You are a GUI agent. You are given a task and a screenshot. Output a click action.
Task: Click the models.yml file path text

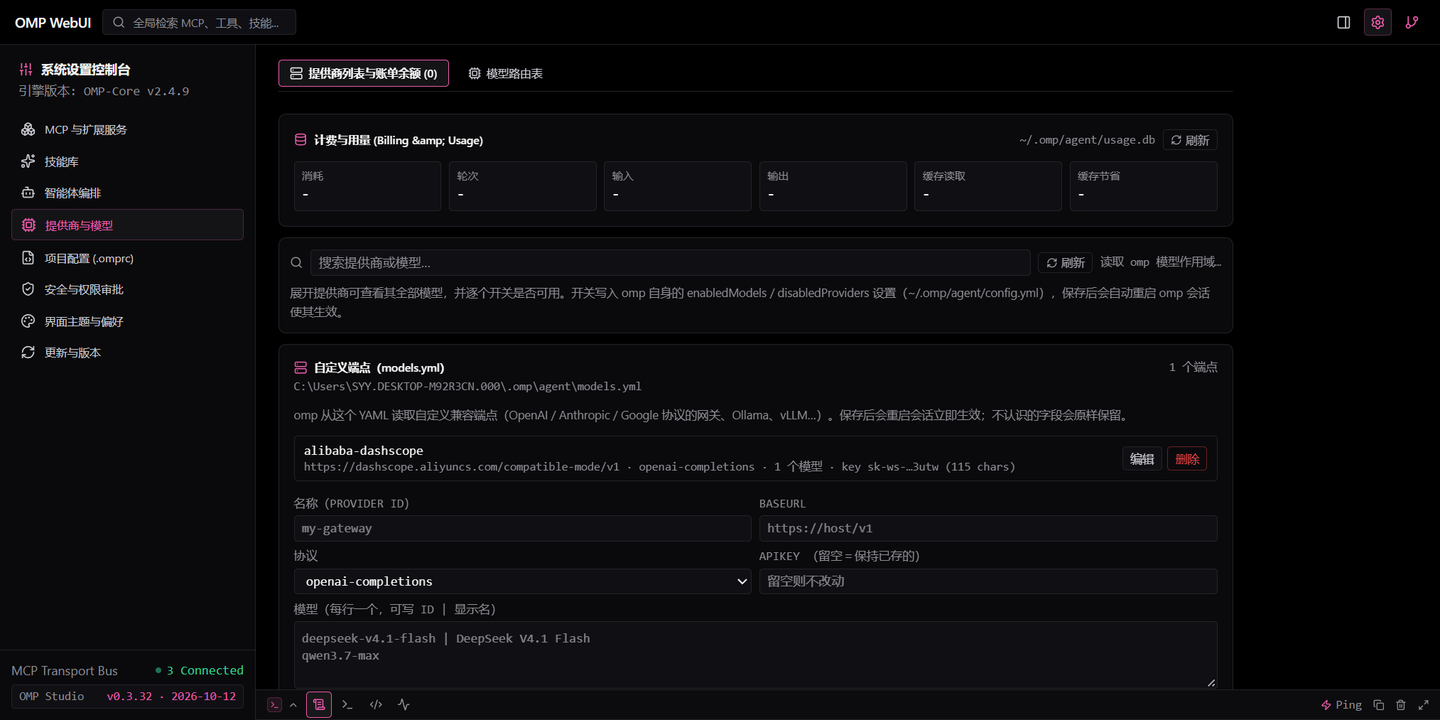[468, 386]
